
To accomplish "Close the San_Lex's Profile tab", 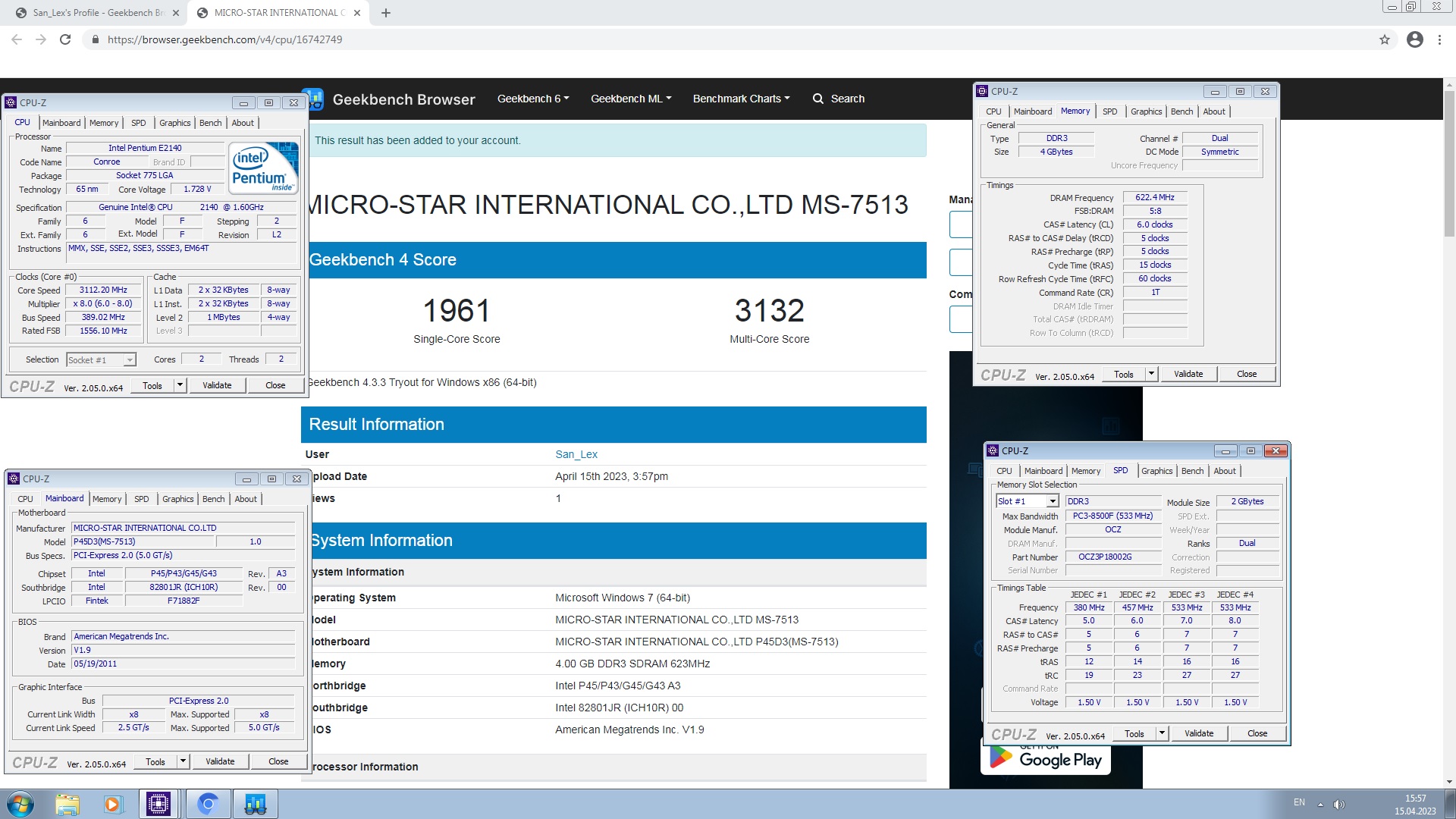I will [176, 13].
